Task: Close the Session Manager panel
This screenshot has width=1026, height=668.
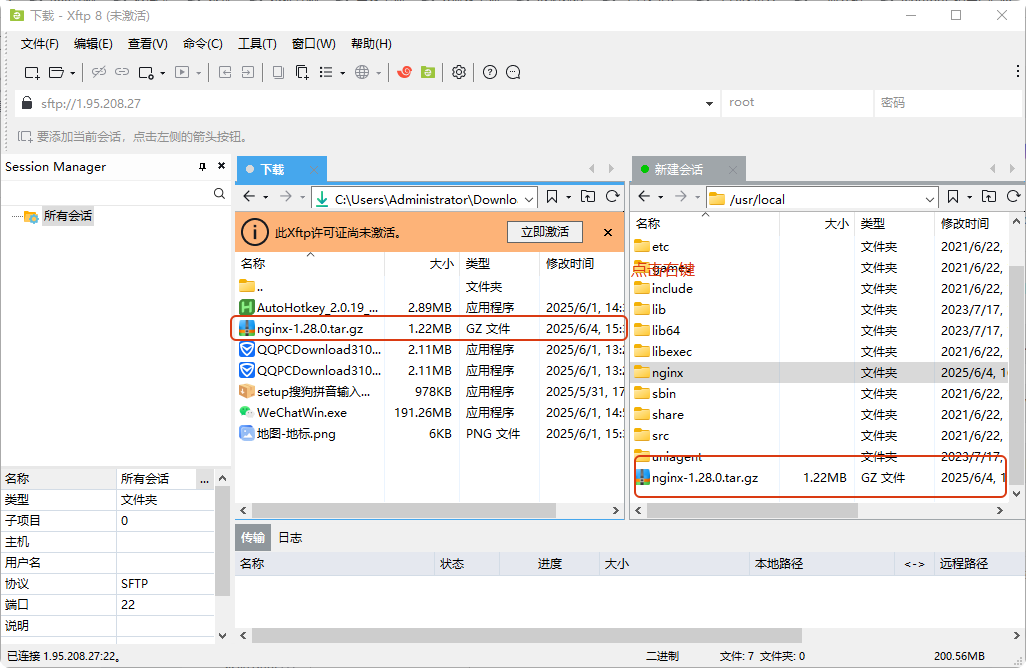Action: click(221, 166)
